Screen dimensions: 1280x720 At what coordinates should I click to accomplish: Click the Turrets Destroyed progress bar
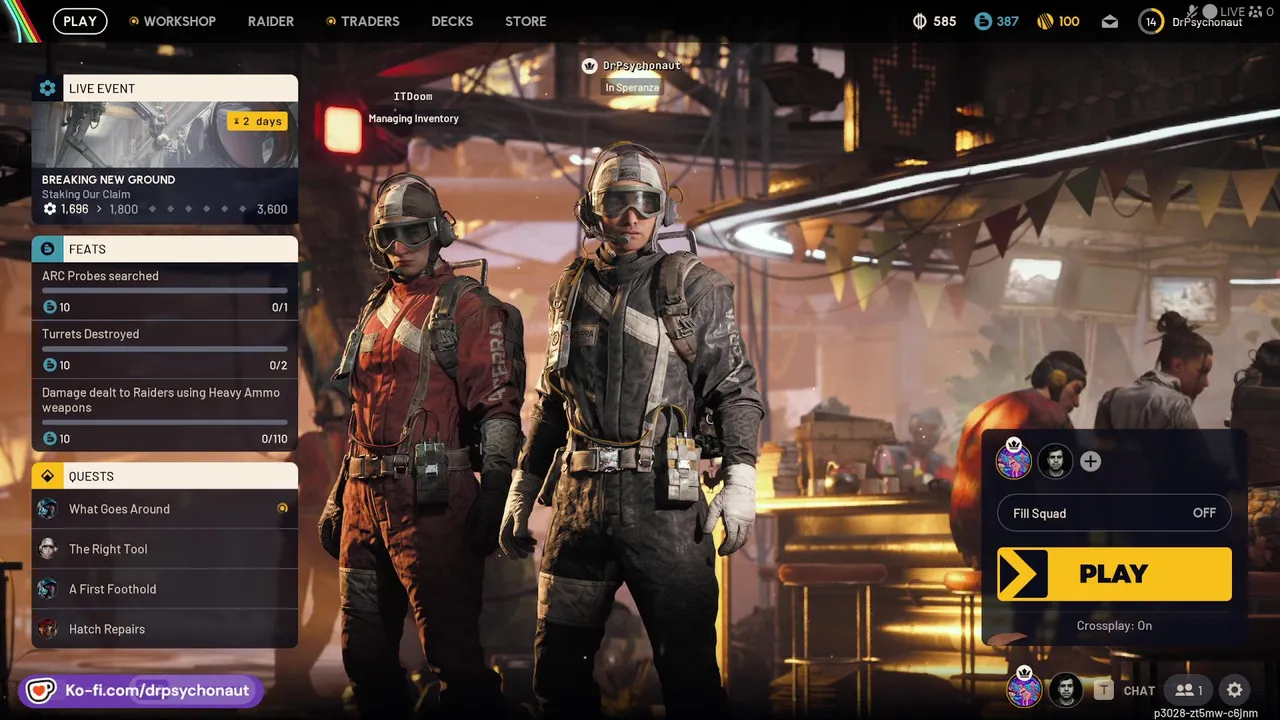point(165,349)
